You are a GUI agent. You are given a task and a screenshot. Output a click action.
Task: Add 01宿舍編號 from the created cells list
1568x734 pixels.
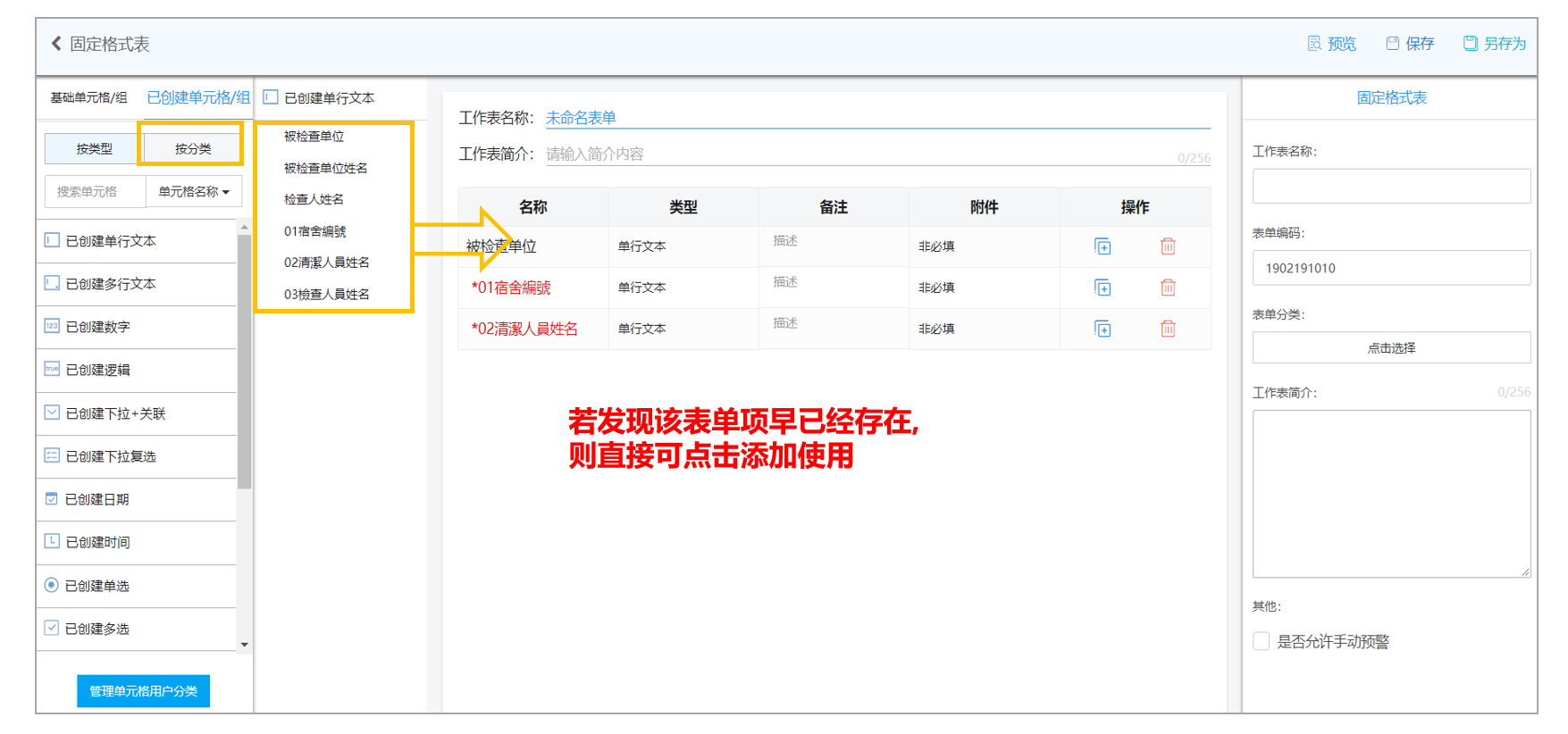pos(314,231)
